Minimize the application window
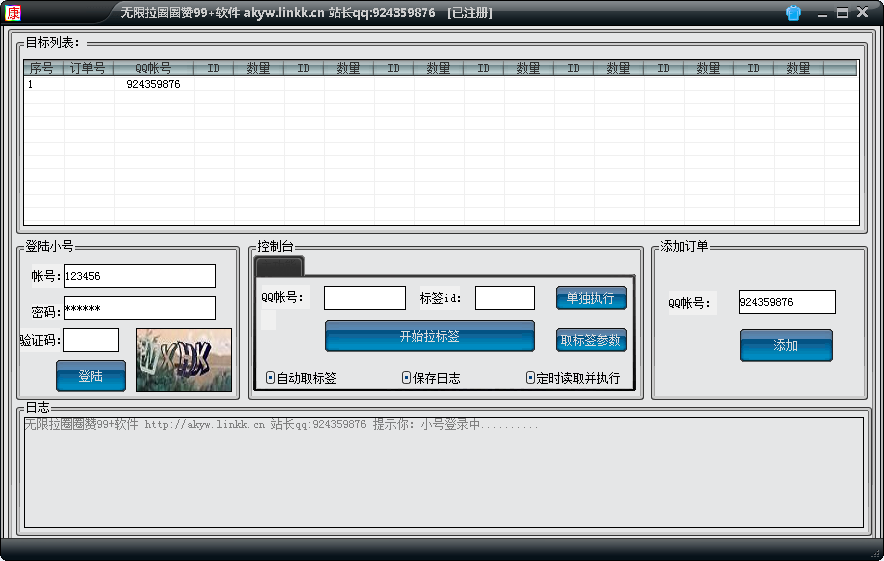This screenshot has width=884, height=561. pyautogui.click(x=822, y=13)
